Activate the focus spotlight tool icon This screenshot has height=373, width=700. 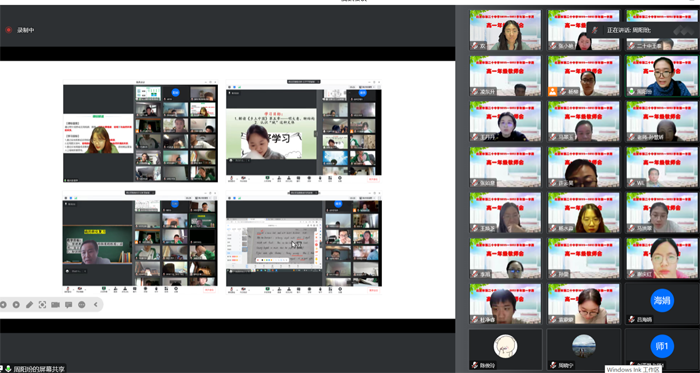click(42, 305)
